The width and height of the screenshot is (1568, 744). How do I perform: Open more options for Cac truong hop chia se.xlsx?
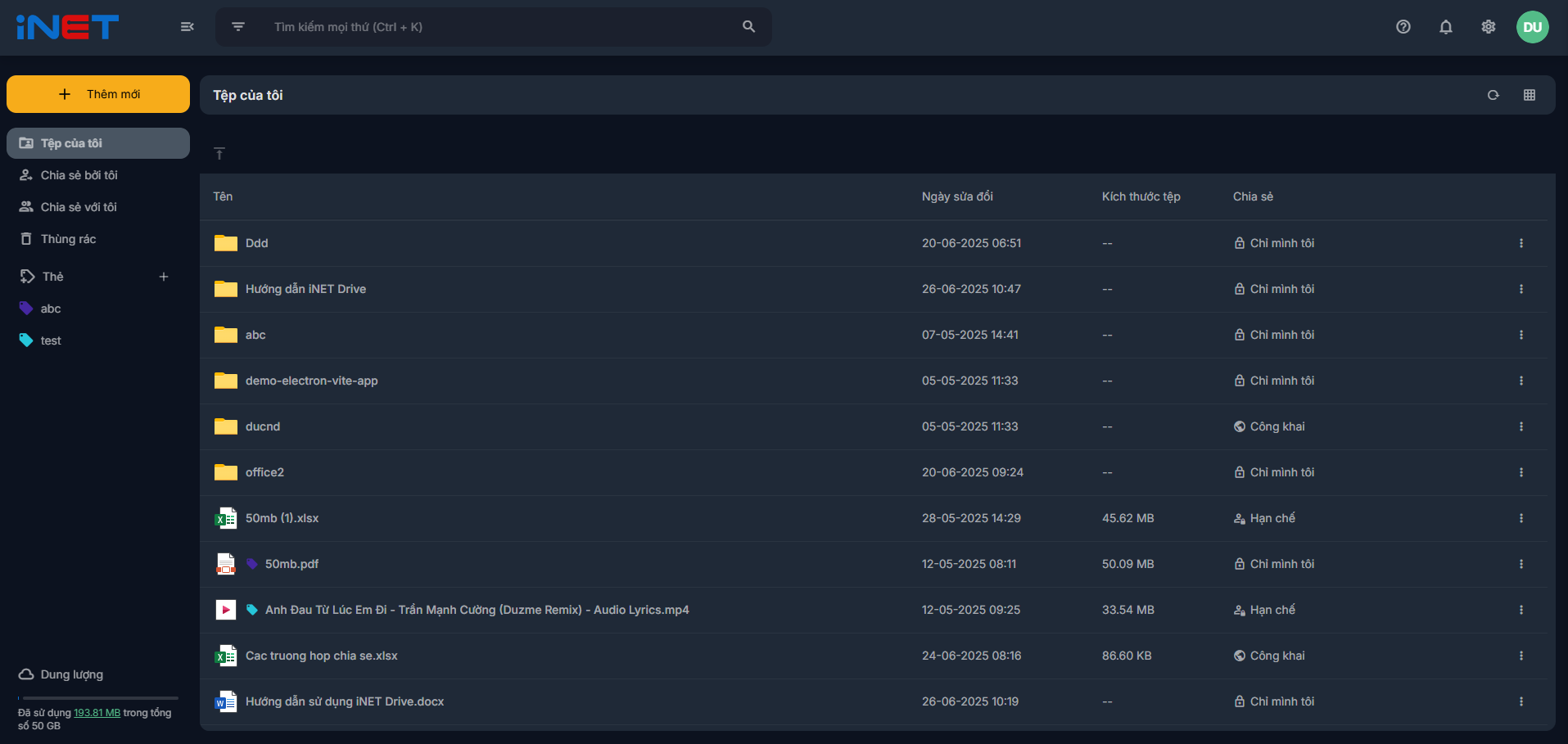[1521, 656]
